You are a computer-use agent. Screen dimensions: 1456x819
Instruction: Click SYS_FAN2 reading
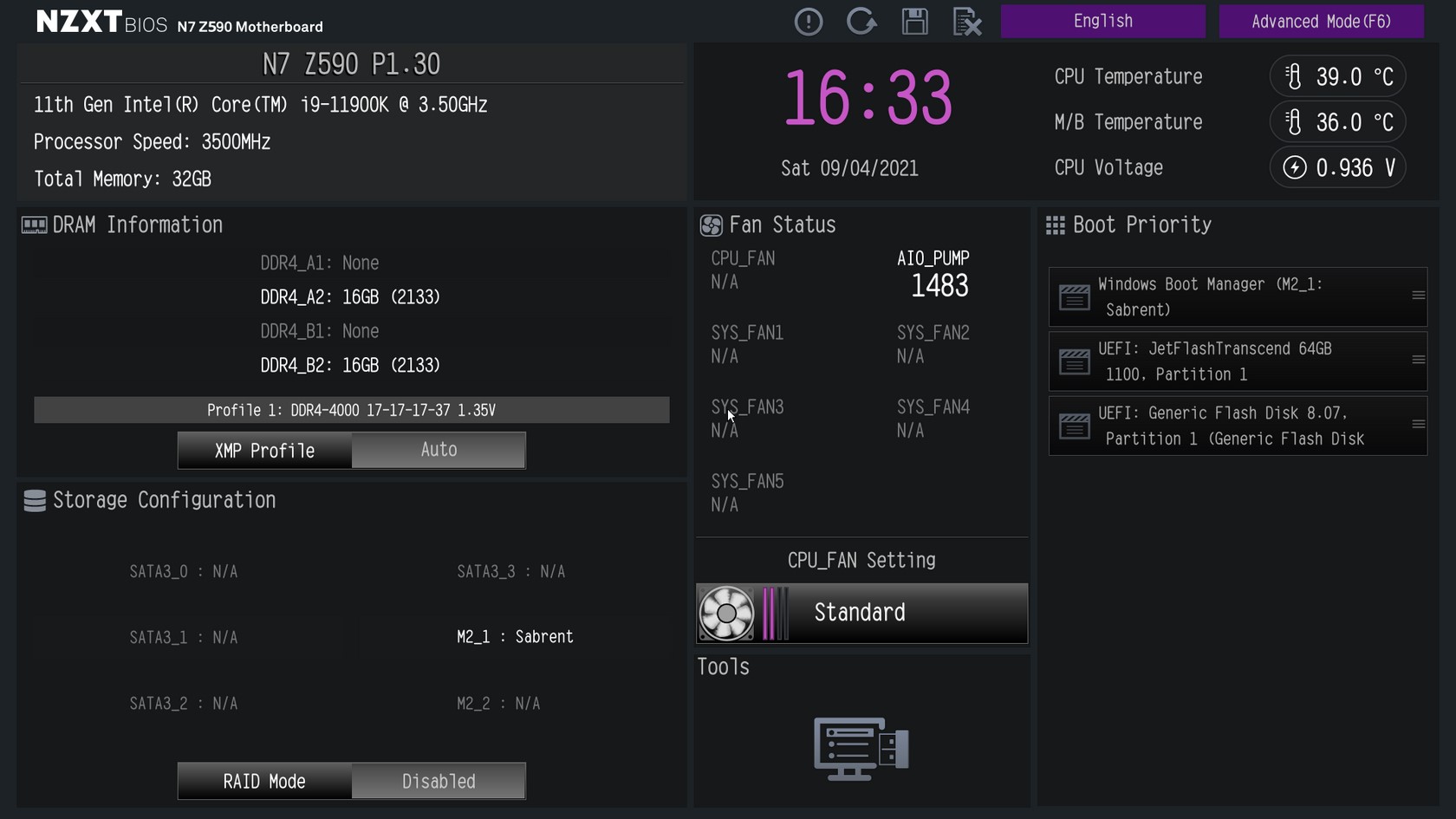click(x=933, y=344)
